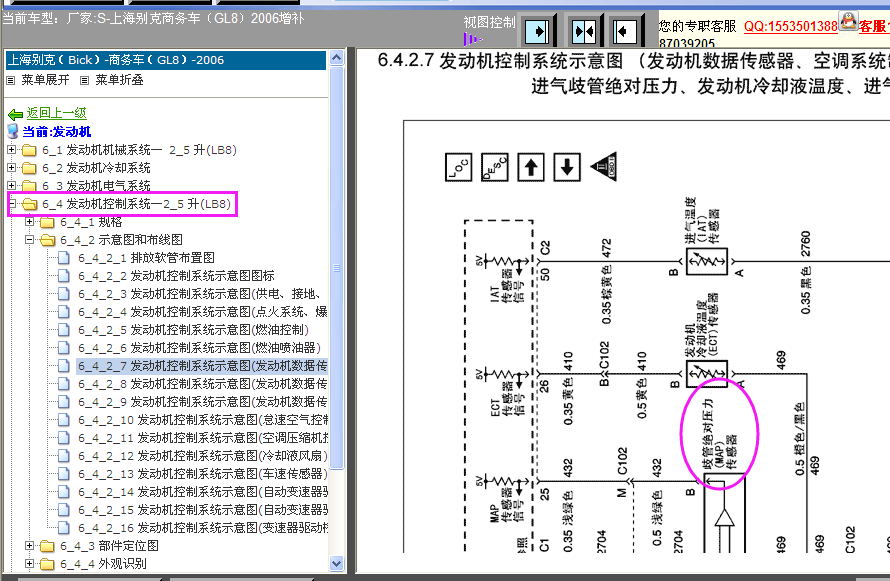
Task: Click the 菜单折叠 menu collapse icon
Action: pyautogui.click(x=85, y=81)
